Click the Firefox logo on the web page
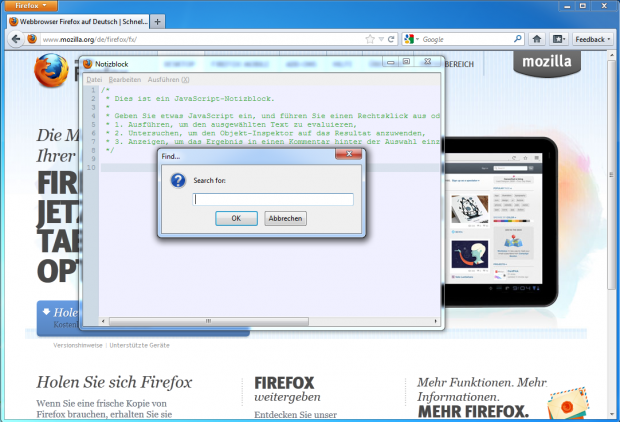Image resolution: width=620 pixels, height=422 pixels. (51, 70)
